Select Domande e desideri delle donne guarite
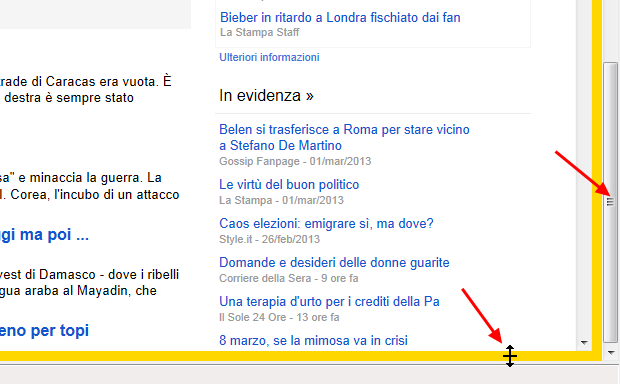 coord(334,263)
